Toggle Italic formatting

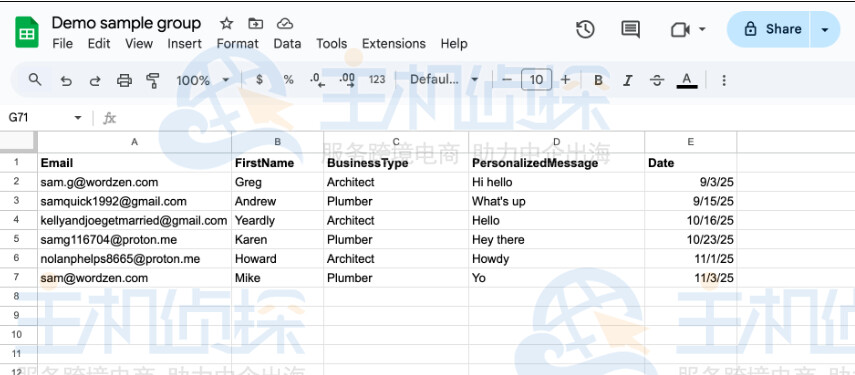click(x=628, y=81)
